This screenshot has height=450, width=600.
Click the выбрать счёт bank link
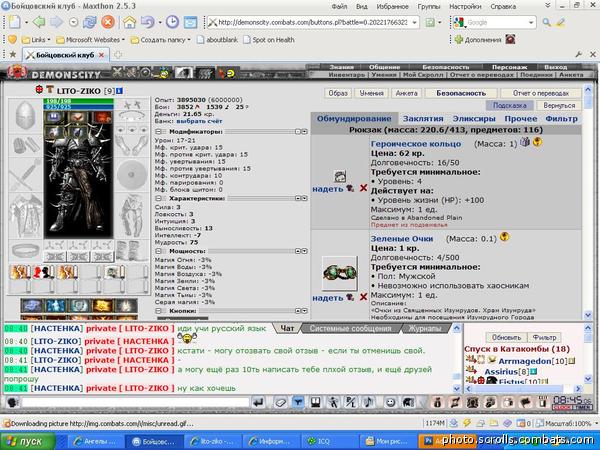199,121
